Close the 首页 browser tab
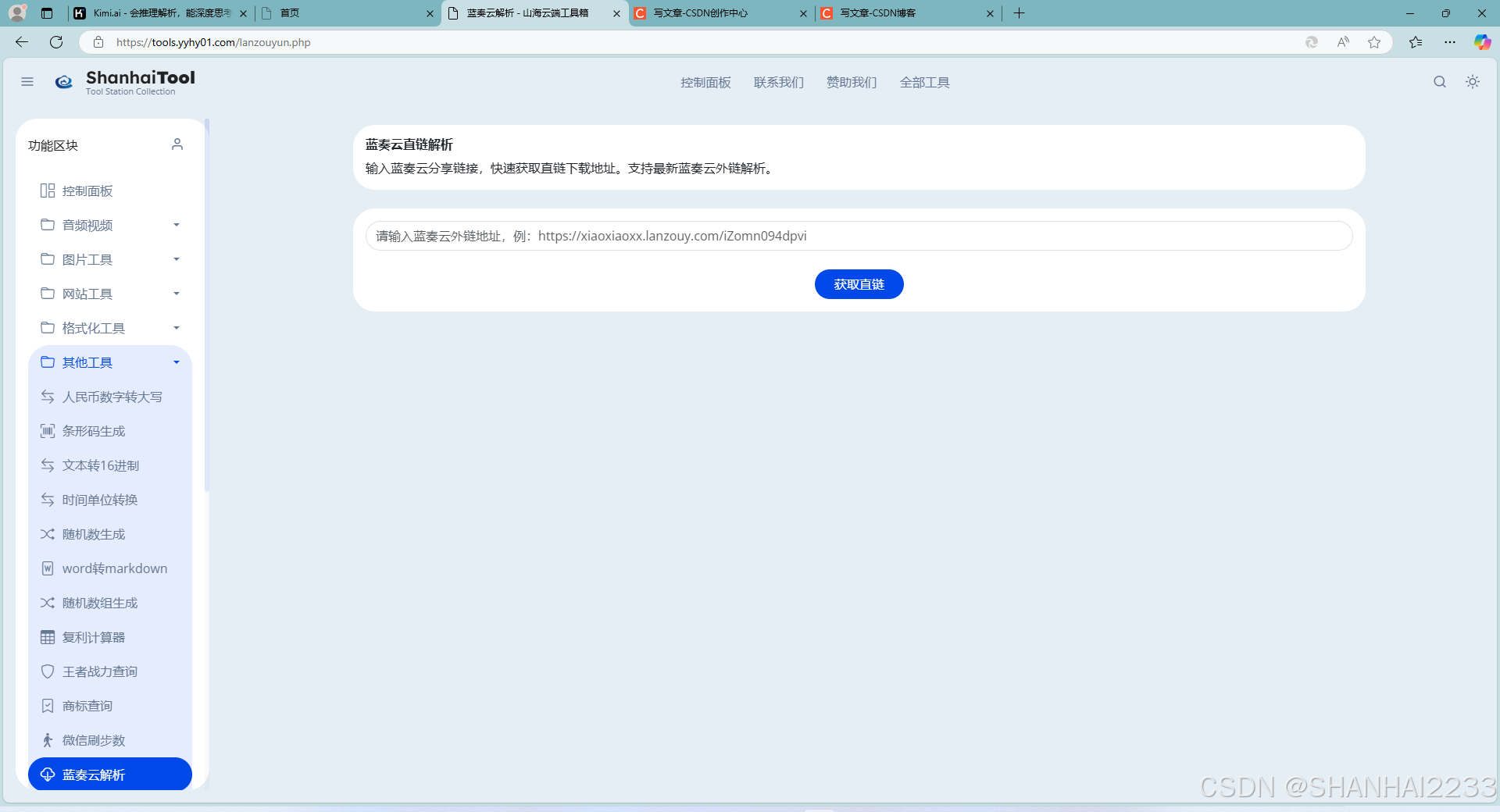The image size is (1500, 812). pyautogui.click(x=430, y=13)
